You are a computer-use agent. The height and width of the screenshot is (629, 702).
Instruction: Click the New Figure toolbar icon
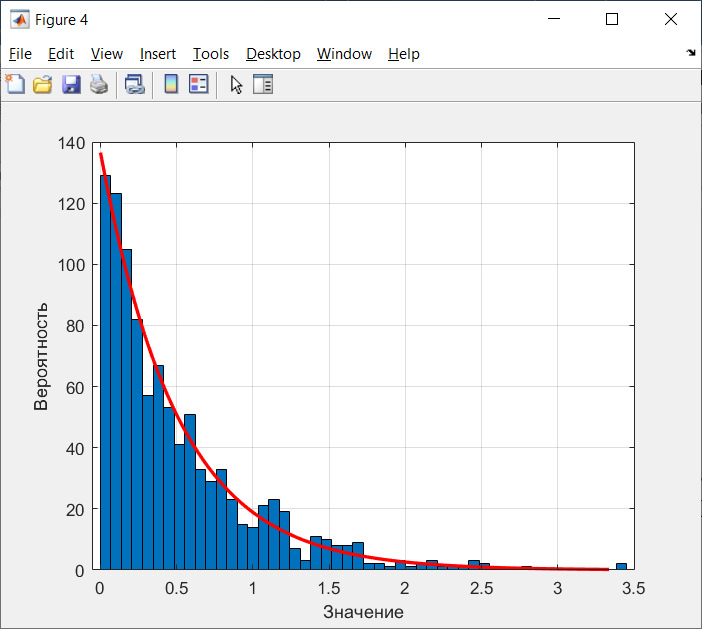15,84
